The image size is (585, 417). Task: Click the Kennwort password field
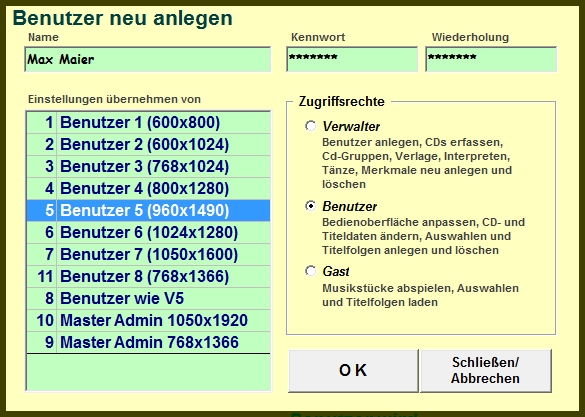352,59
